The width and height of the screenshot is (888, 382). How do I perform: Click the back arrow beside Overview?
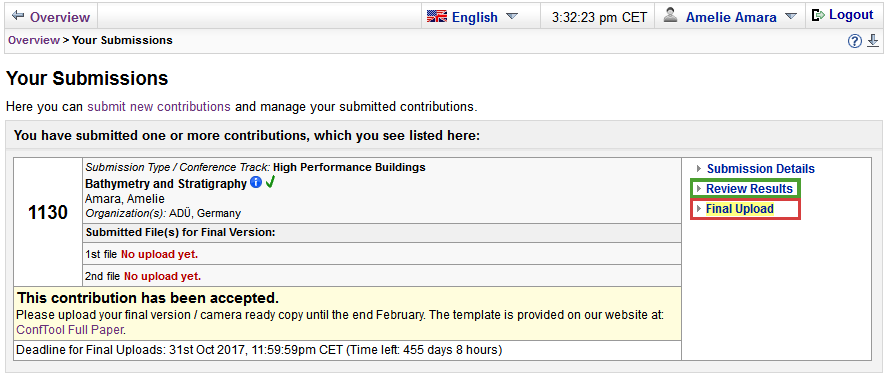tap(18, 16)
